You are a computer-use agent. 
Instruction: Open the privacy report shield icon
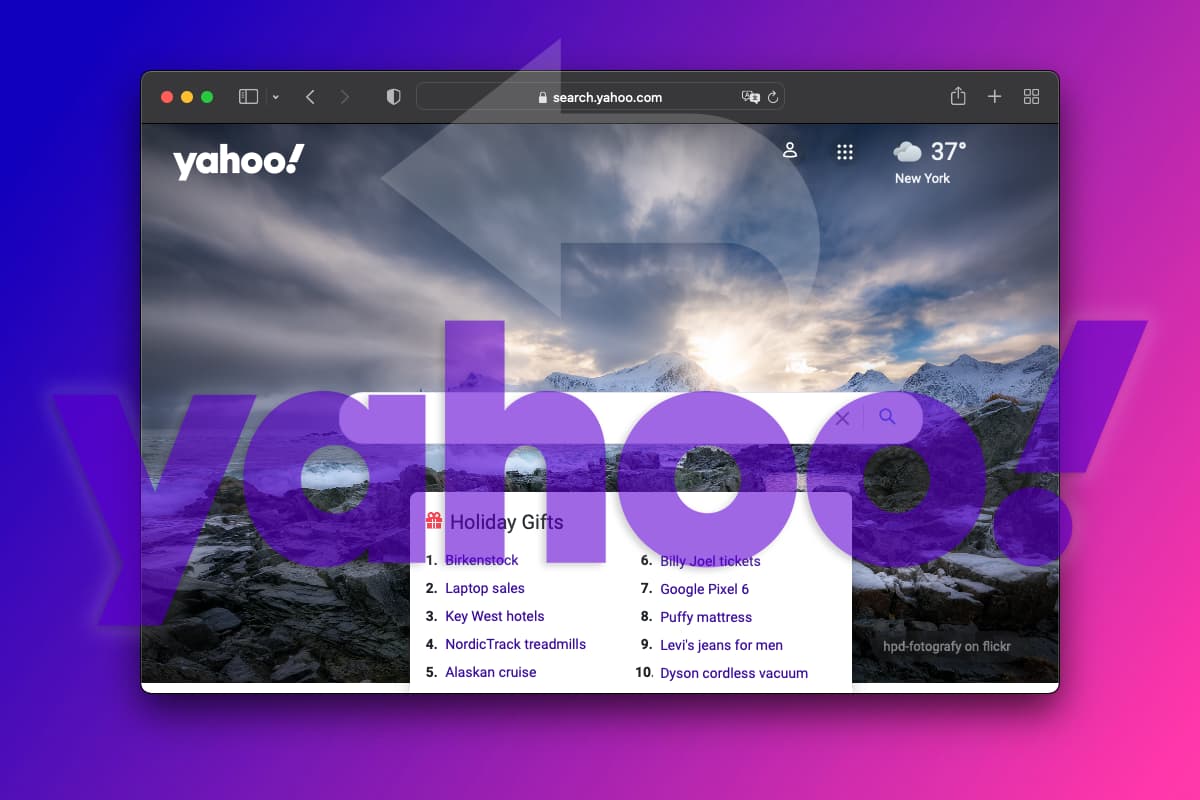coord(393,97)
